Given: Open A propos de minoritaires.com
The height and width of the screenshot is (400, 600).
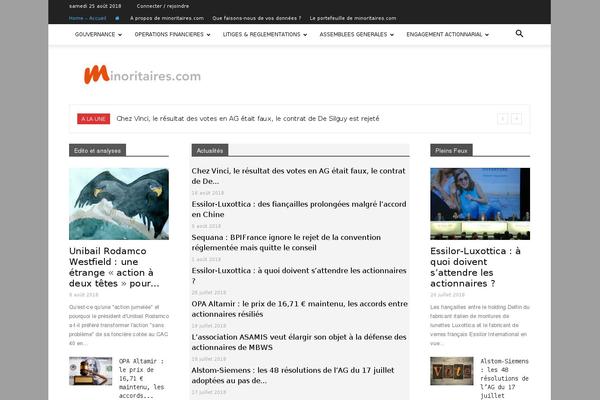Looking at the screenshot, I should click(x=167, y=18).
